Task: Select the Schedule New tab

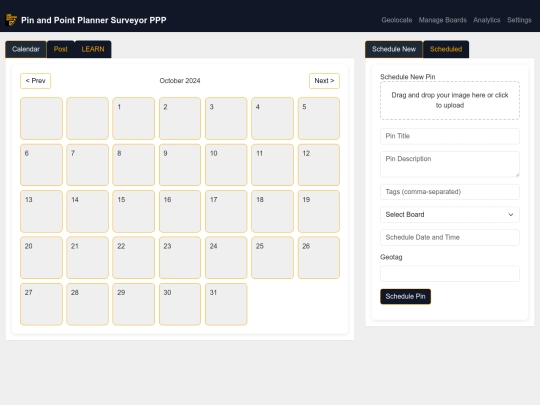Action: [394, 49]
